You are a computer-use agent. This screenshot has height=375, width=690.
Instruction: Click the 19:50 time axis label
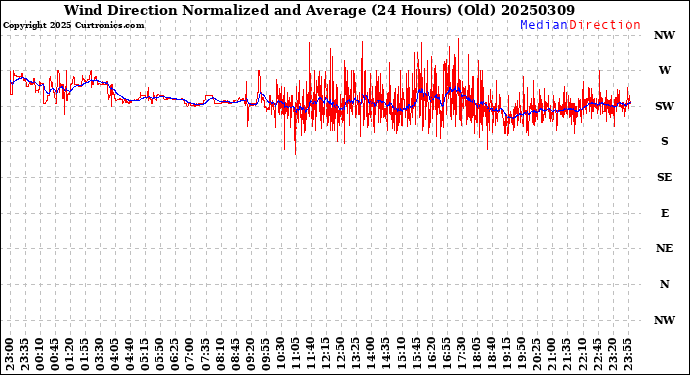tap(521, 355)
